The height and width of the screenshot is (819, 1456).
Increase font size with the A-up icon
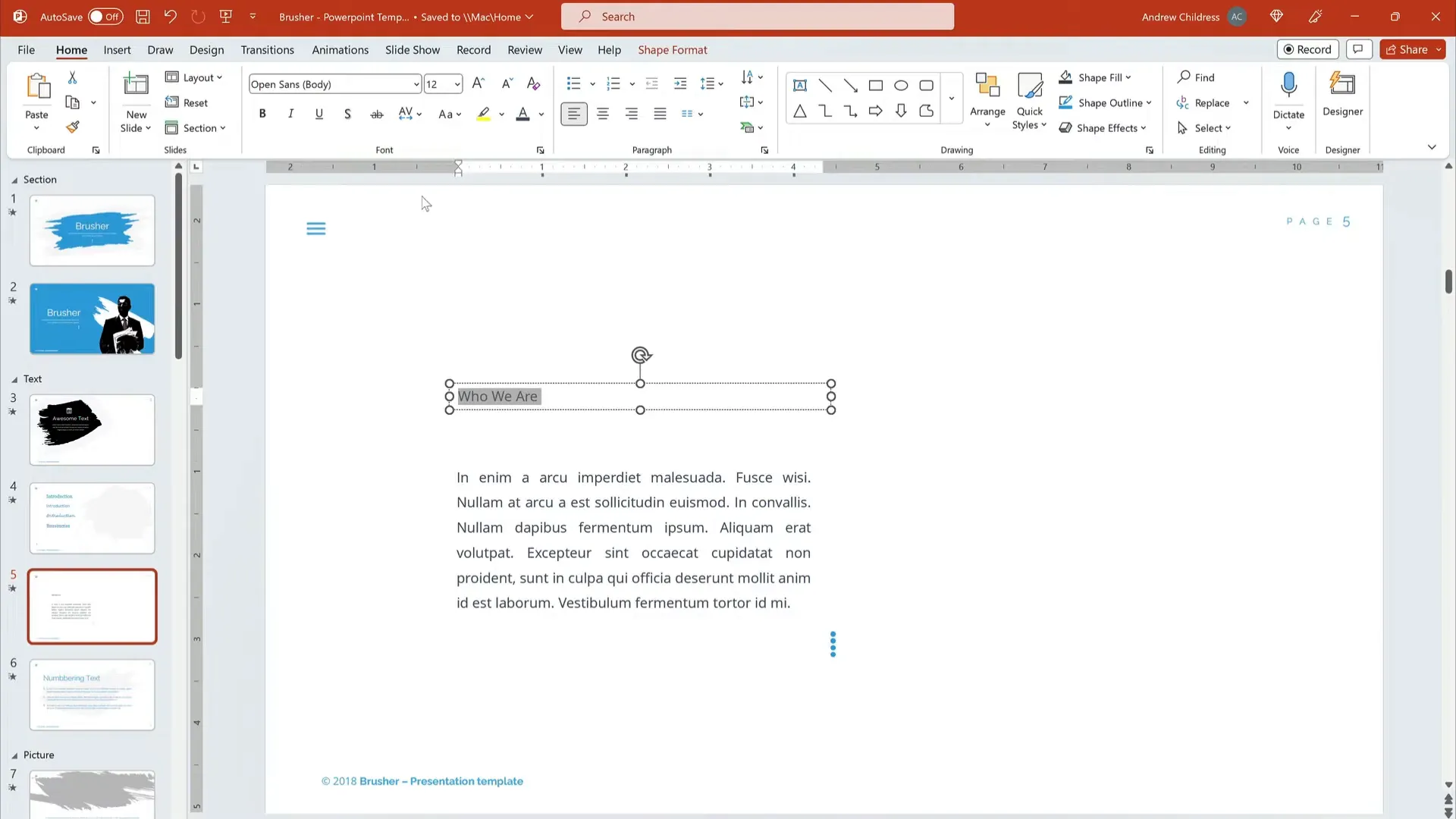click(478, 83)
